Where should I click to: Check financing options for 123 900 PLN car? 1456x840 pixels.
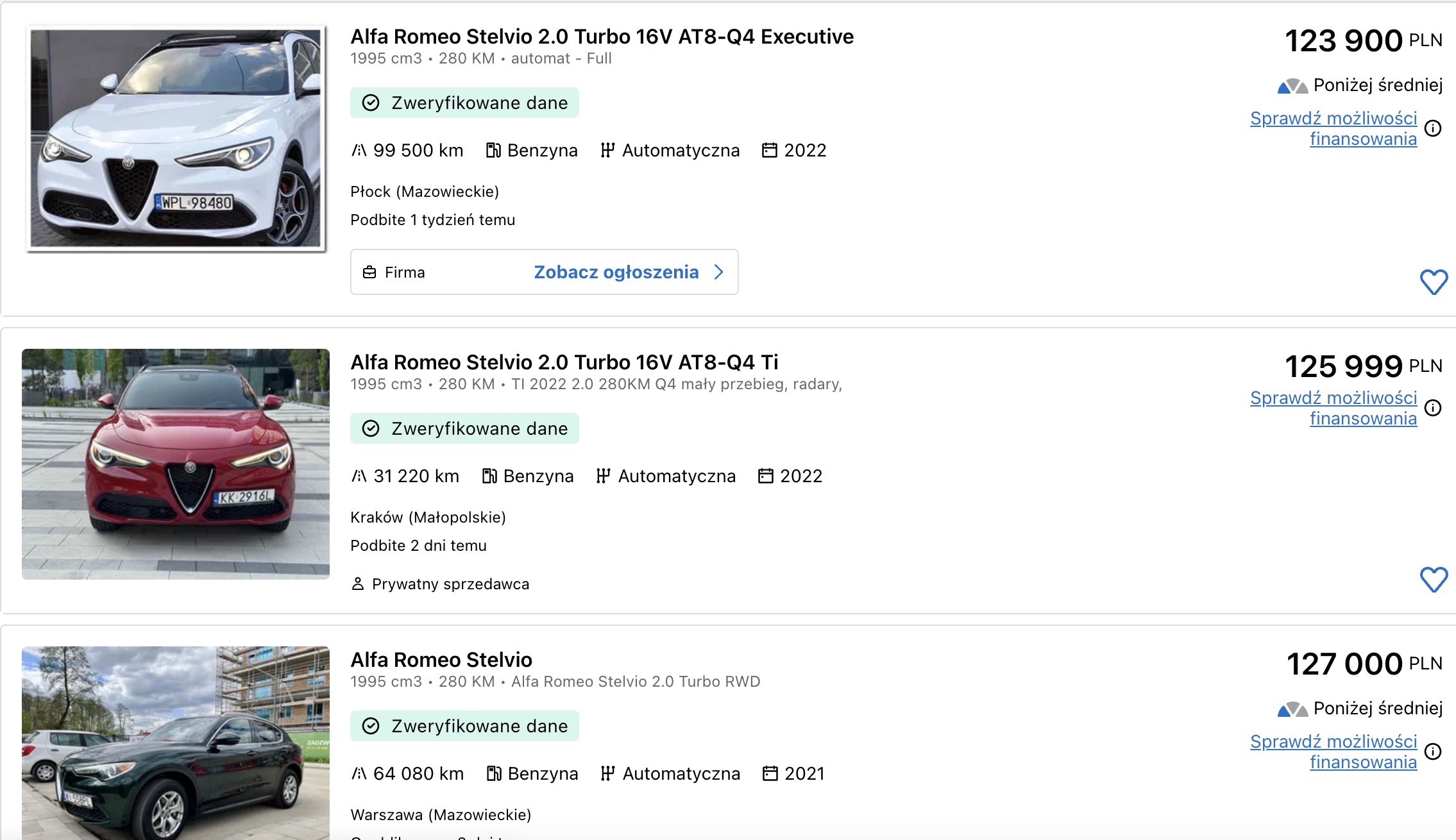coord(1333,128)
